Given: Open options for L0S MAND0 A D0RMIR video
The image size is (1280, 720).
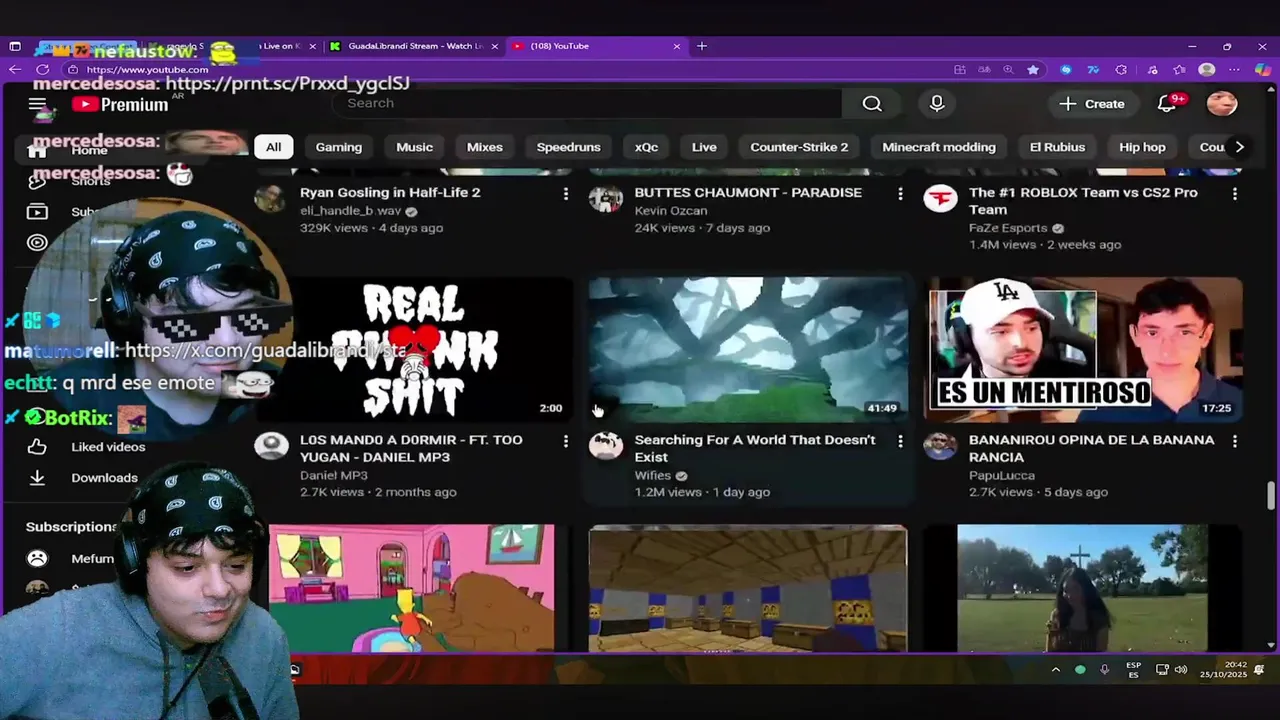Looking at the screenshot, I should click(566, 441).
